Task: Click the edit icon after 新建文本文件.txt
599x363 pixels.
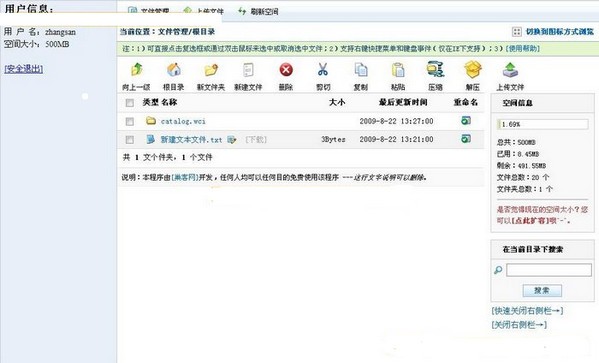Action: (232, 139)
